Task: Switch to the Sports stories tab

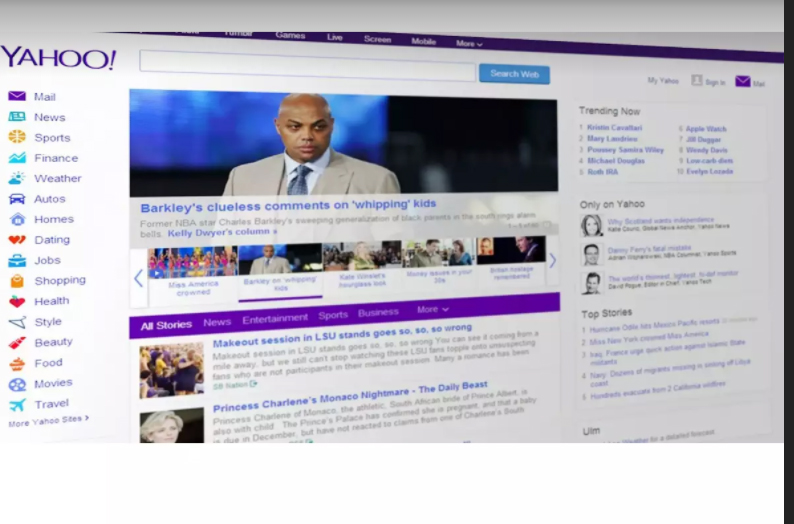Action: [333, 314]
